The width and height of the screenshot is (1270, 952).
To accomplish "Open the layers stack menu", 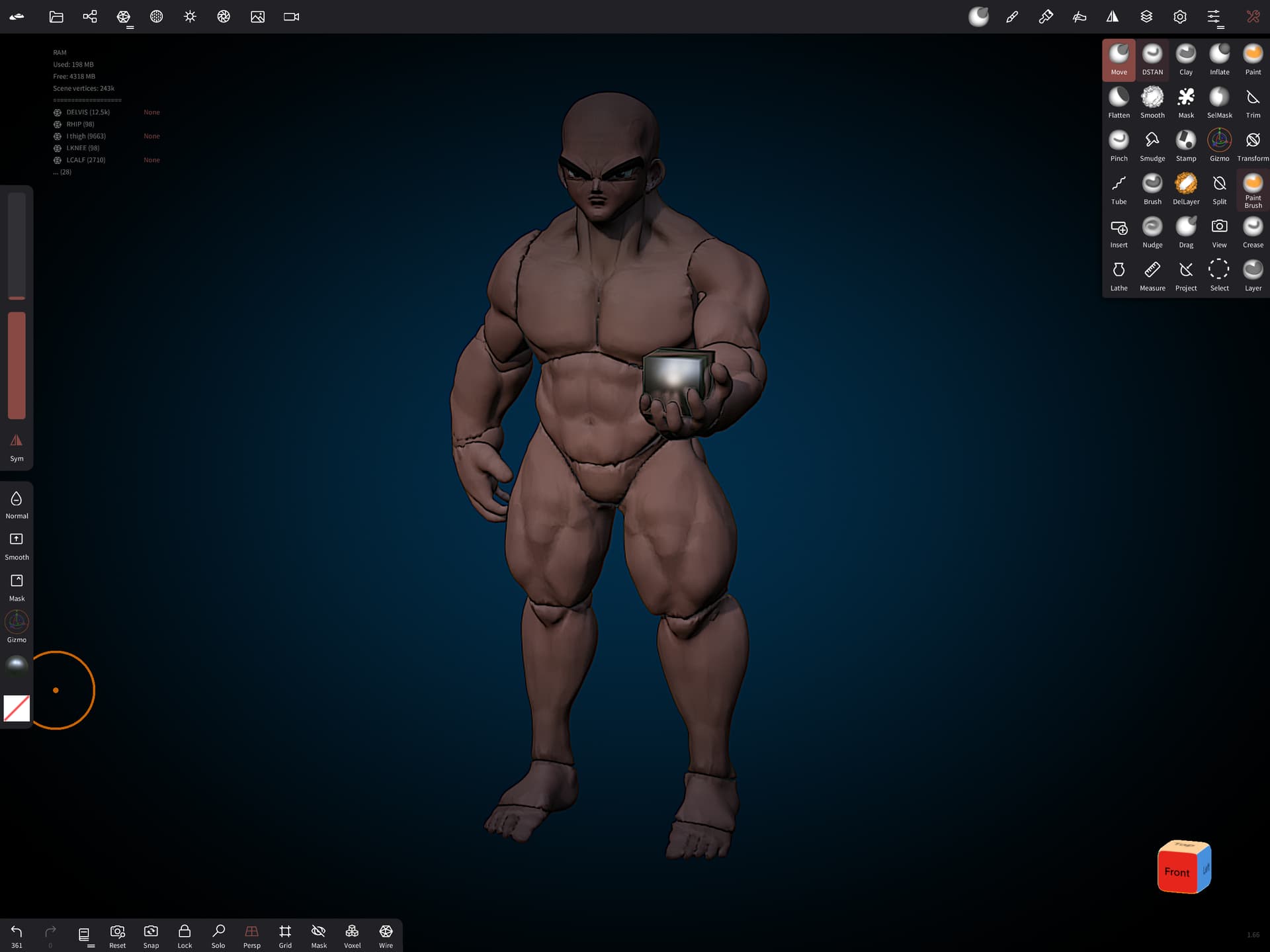I will 1146,17.
